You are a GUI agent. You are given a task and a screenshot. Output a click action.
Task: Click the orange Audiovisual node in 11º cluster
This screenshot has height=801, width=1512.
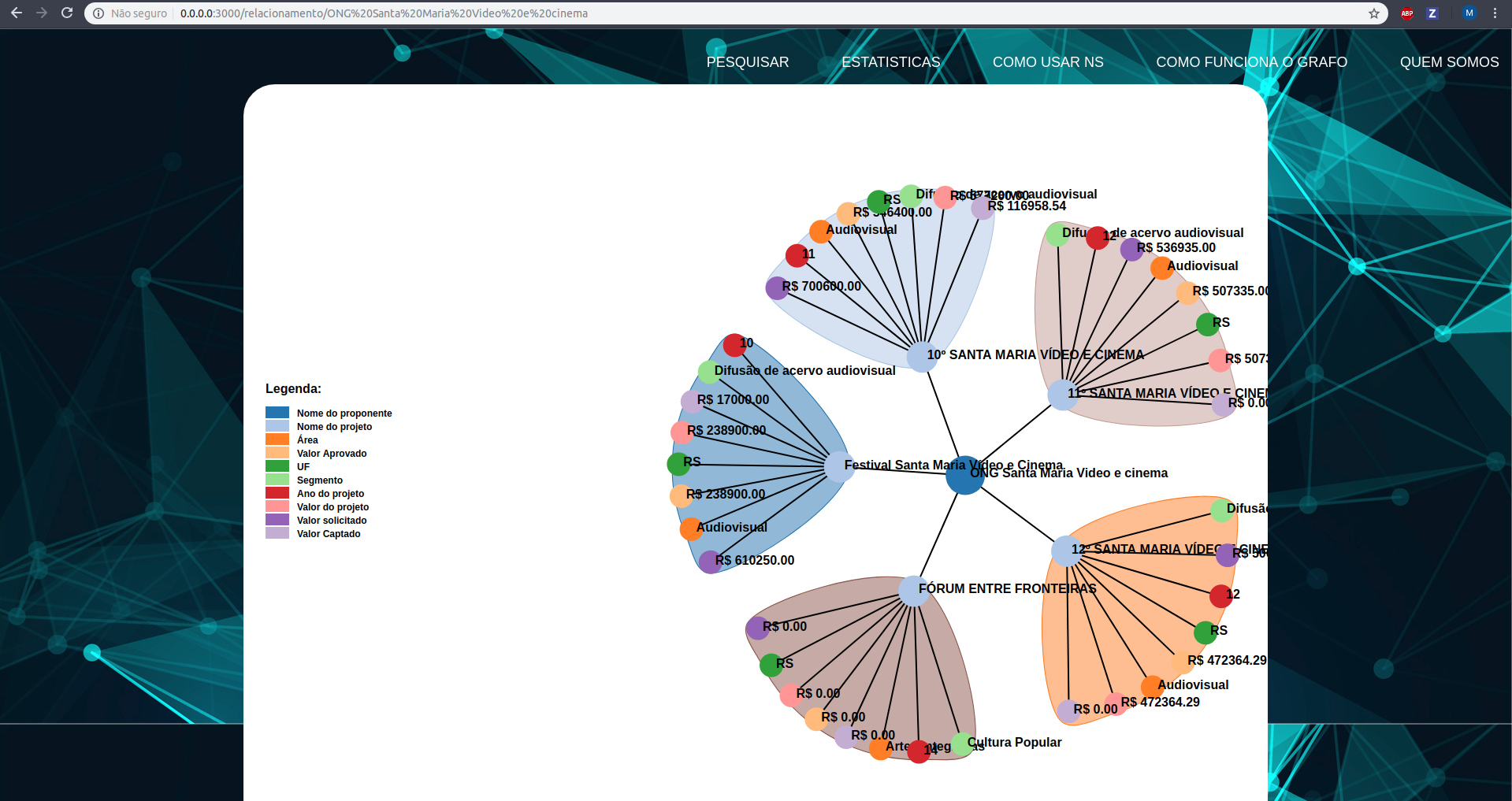click(1161, 268)
